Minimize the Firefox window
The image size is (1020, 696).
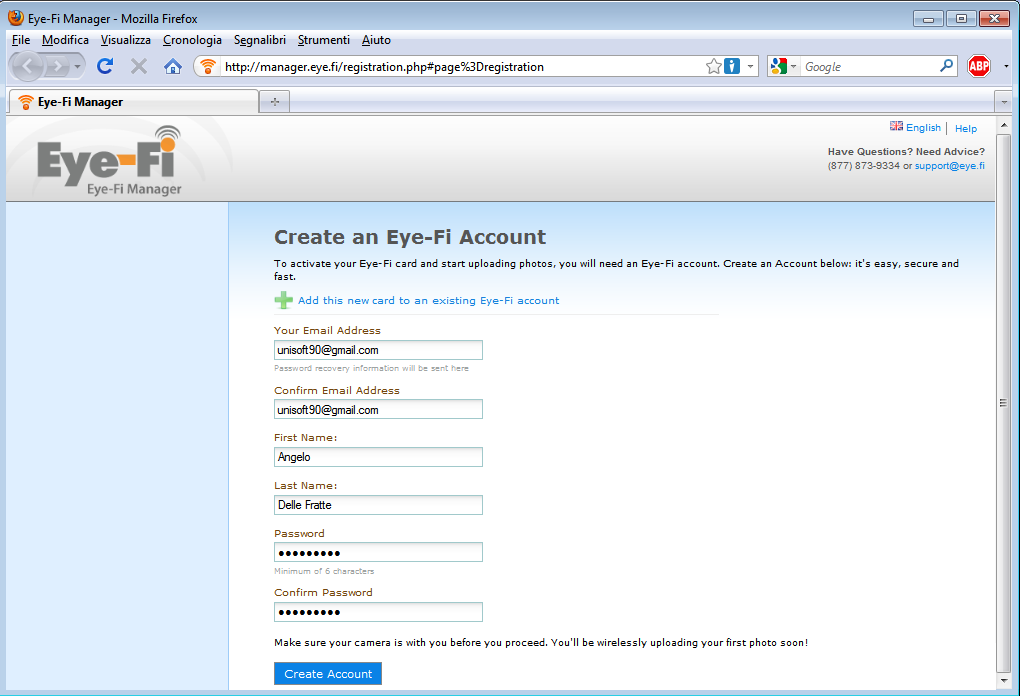928,19
